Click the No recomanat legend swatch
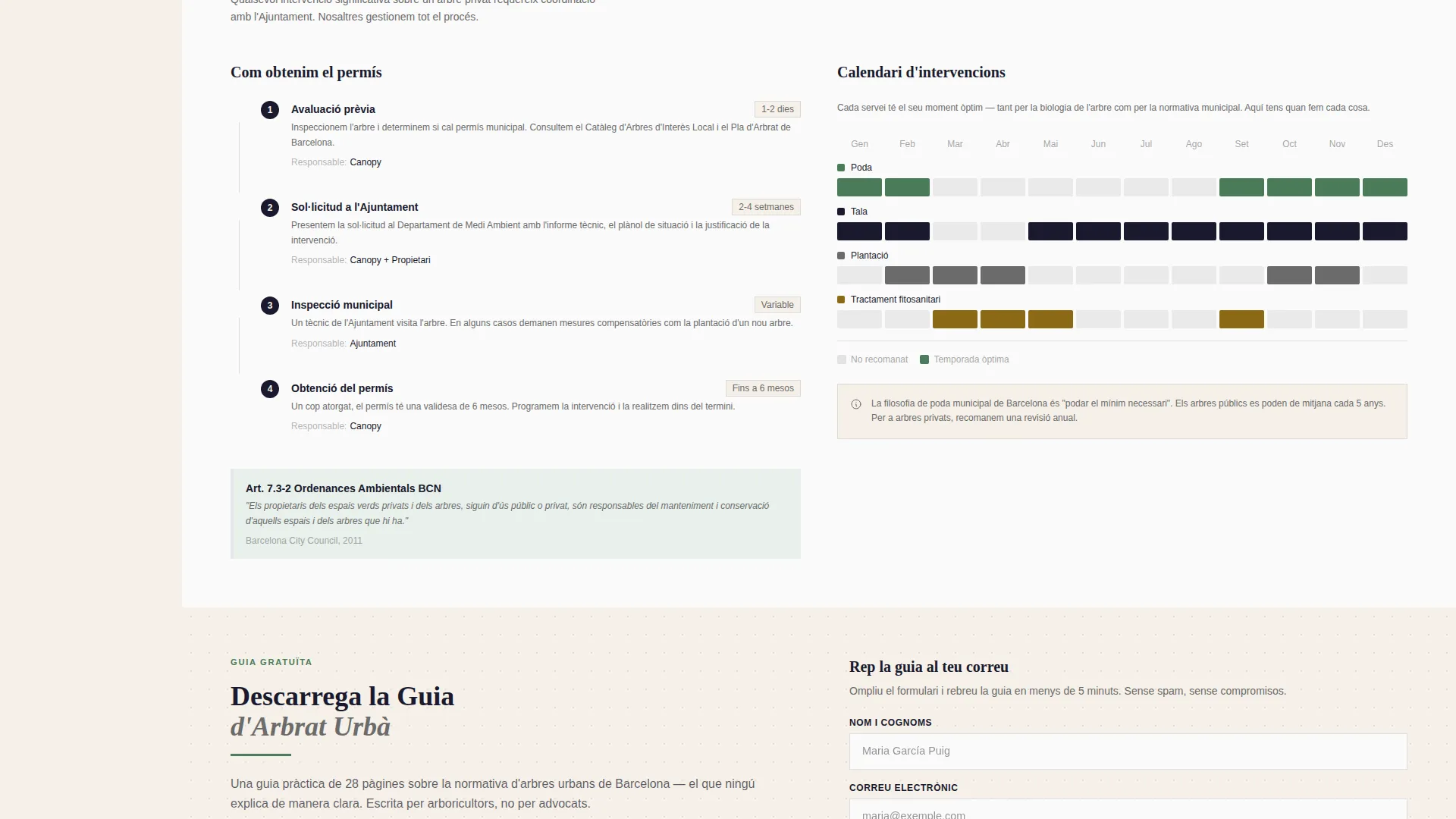 [842, 359]
